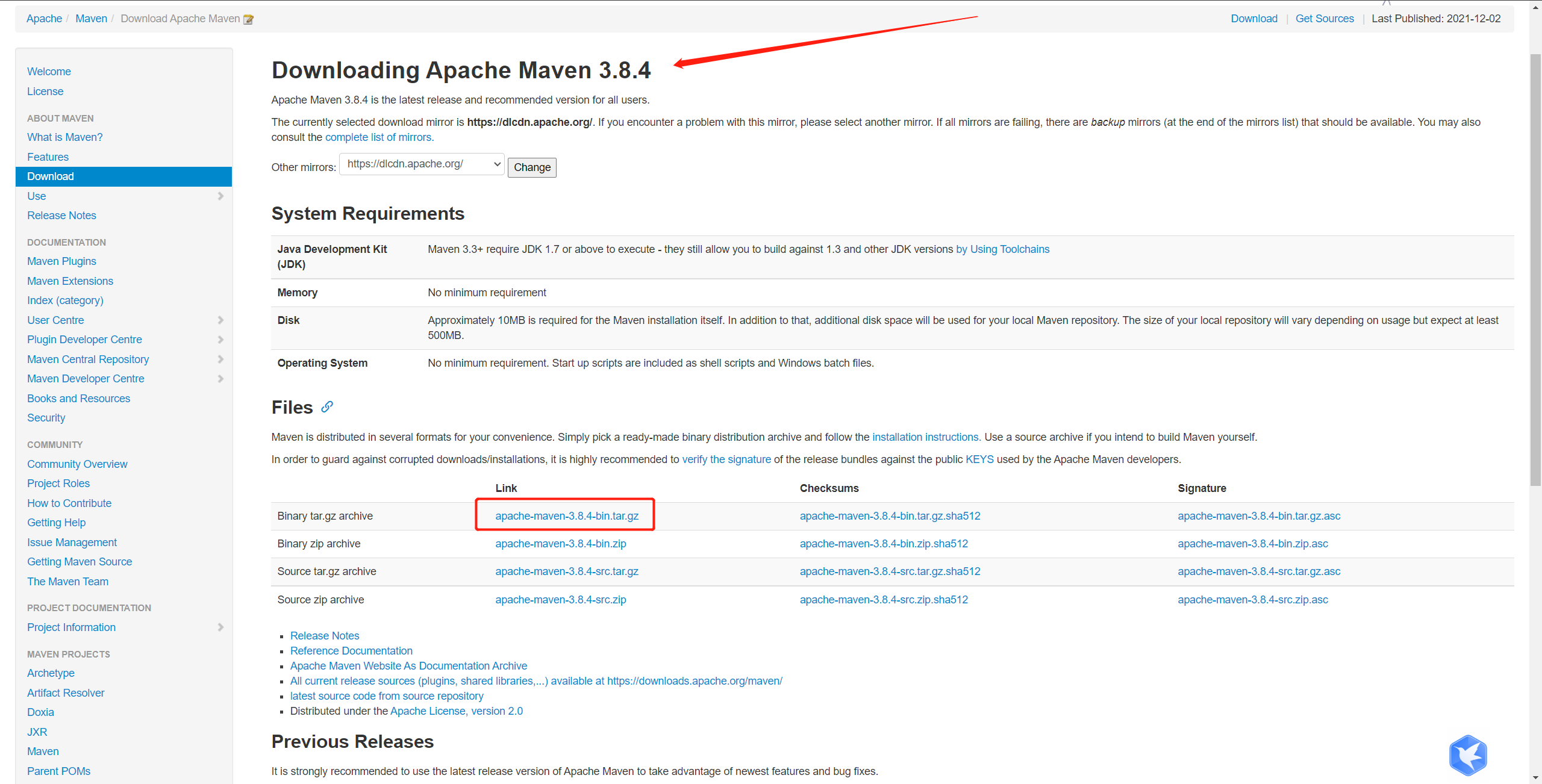Select Download in the sidebar menu
The image size is (1542, 784).
(51, 176)
